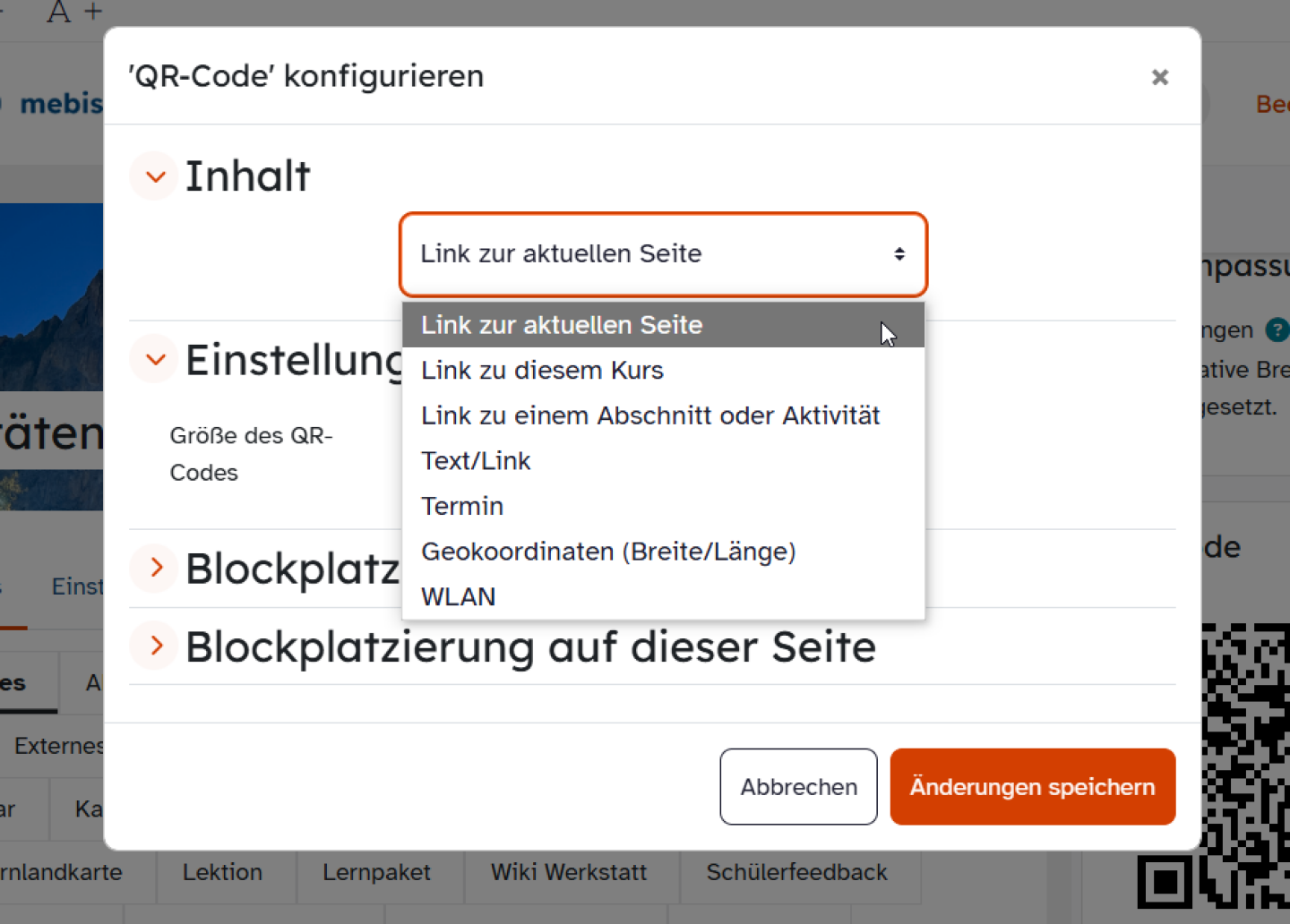Image resolution: width=1290 pixels, height=924 pixels.
Task: Select 'Link zu einem Abschnitt oder Aktivität'
Action: pyautogui.click(x=650, y=415)
